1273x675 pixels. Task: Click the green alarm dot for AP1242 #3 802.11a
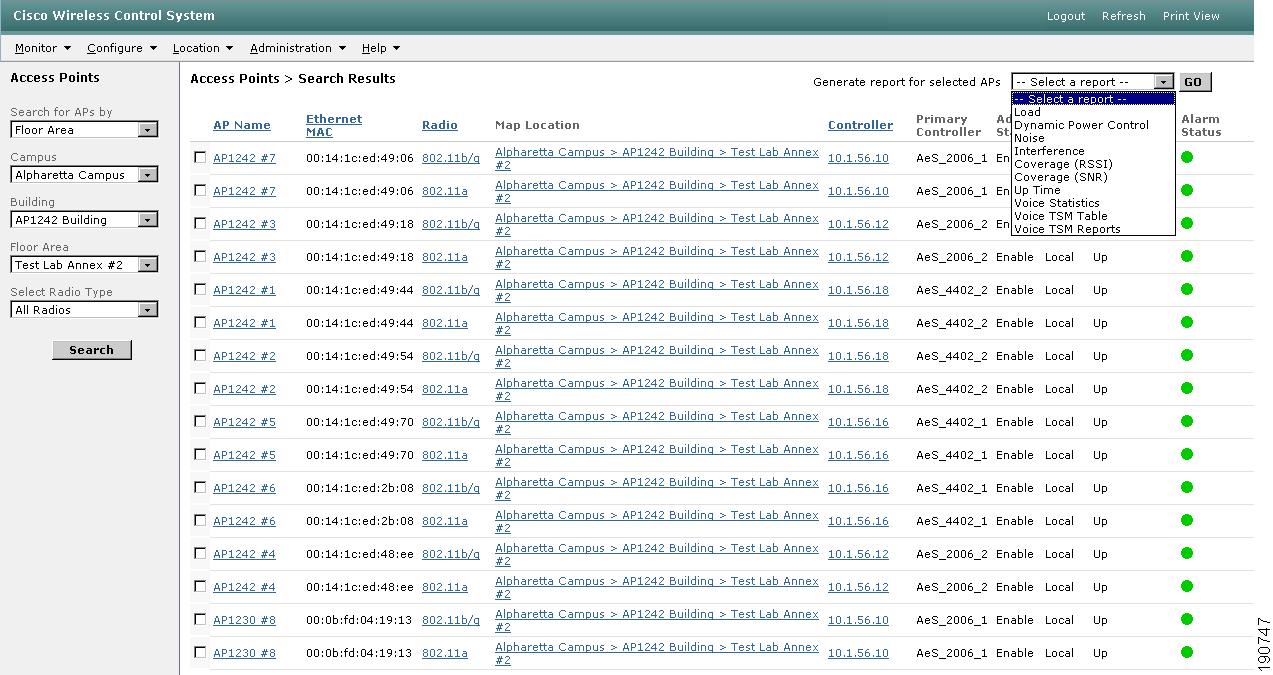pos(1187,256)
